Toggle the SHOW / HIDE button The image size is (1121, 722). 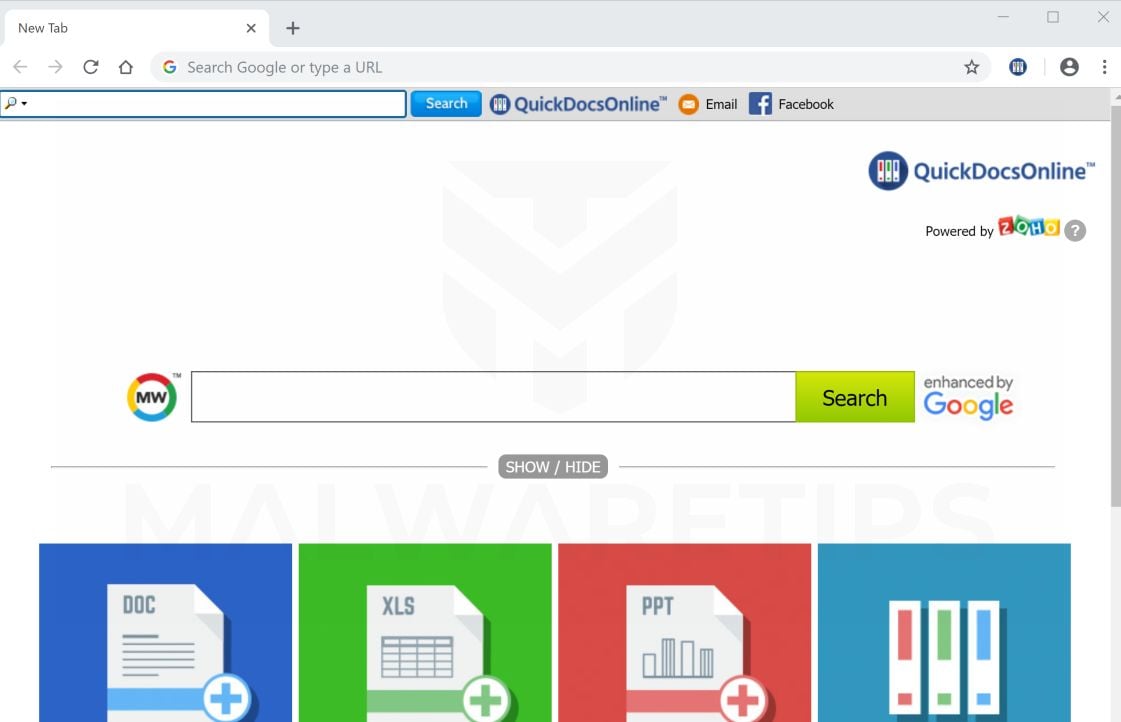coord(553,467)
